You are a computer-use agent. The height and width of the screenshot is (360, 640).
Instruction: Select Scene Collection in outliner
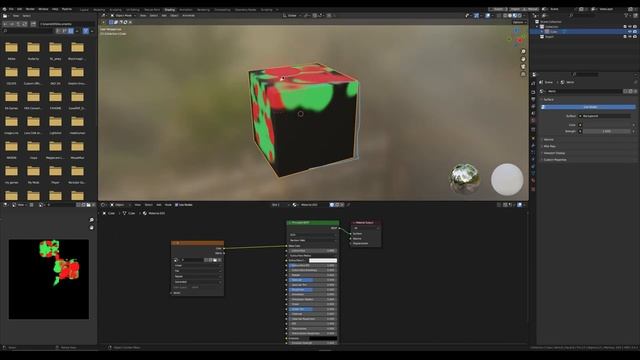tap(551, 22)
